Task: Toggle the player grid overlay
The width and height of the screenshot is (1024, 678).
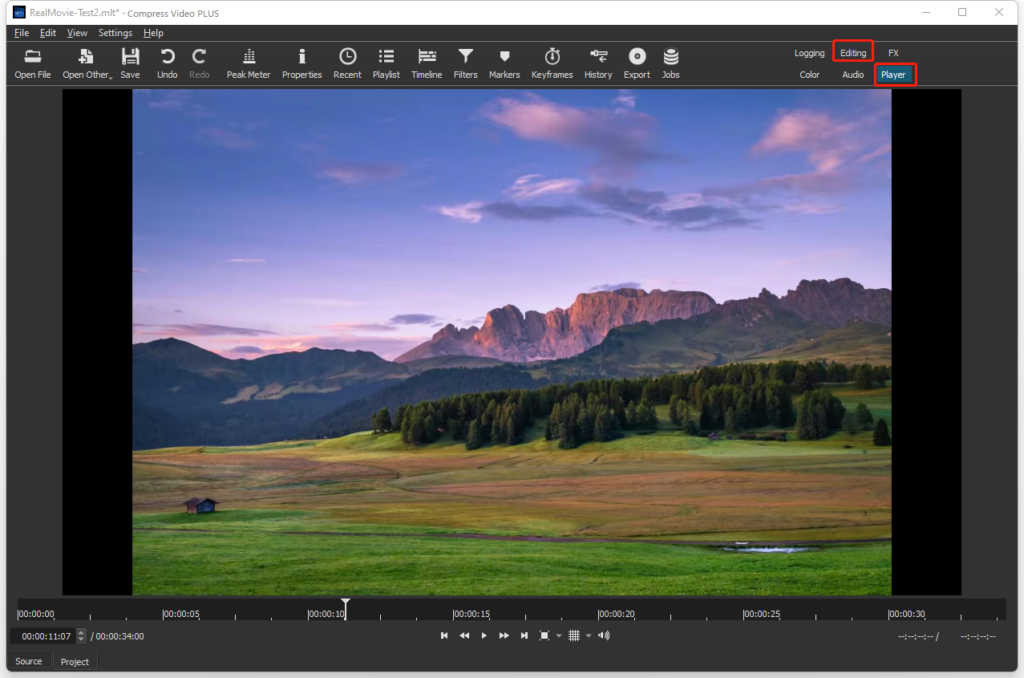Action: (x=574, y=636)
